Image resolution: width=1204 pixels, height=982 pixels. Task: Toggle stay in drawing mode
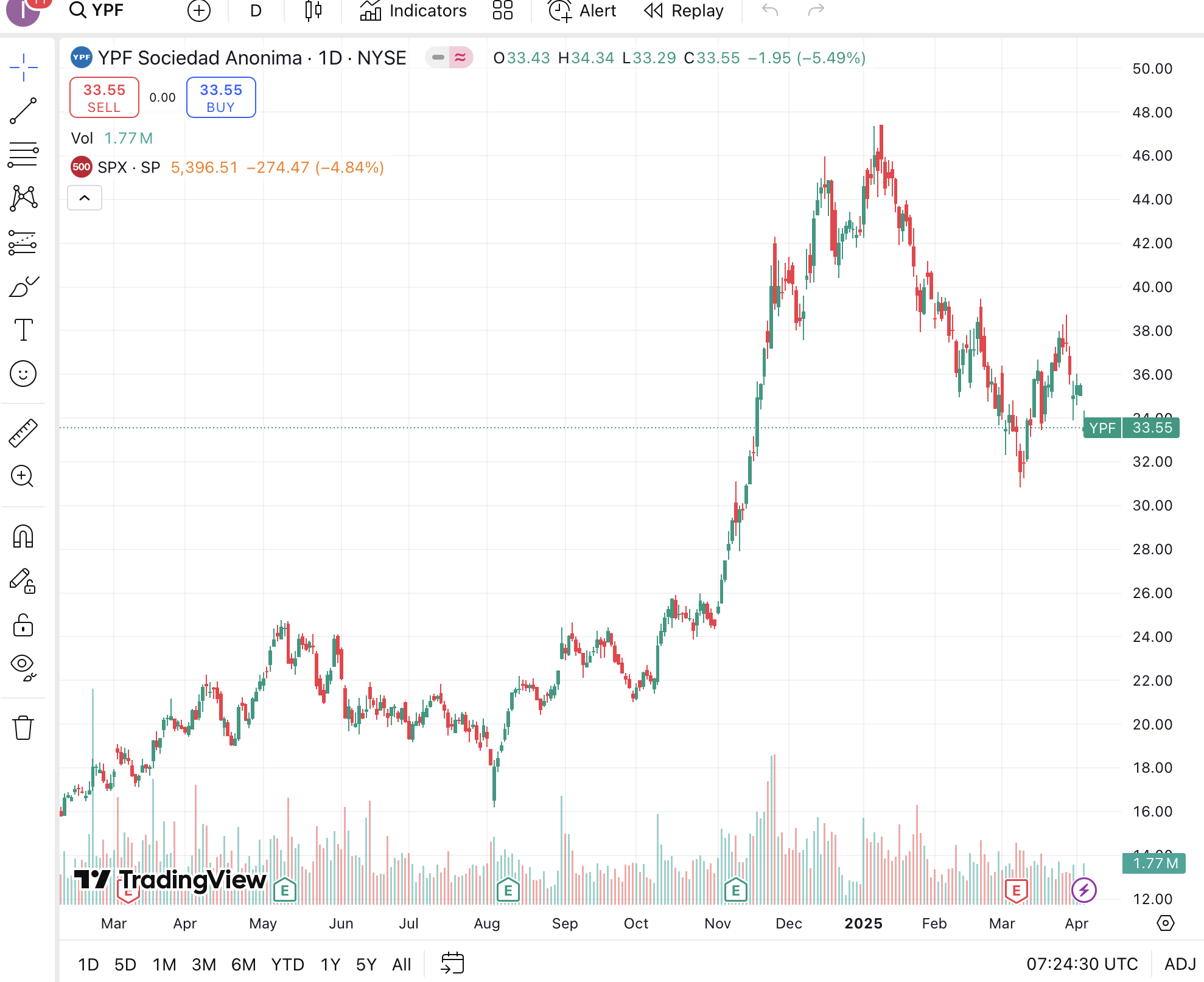point(24,580)
